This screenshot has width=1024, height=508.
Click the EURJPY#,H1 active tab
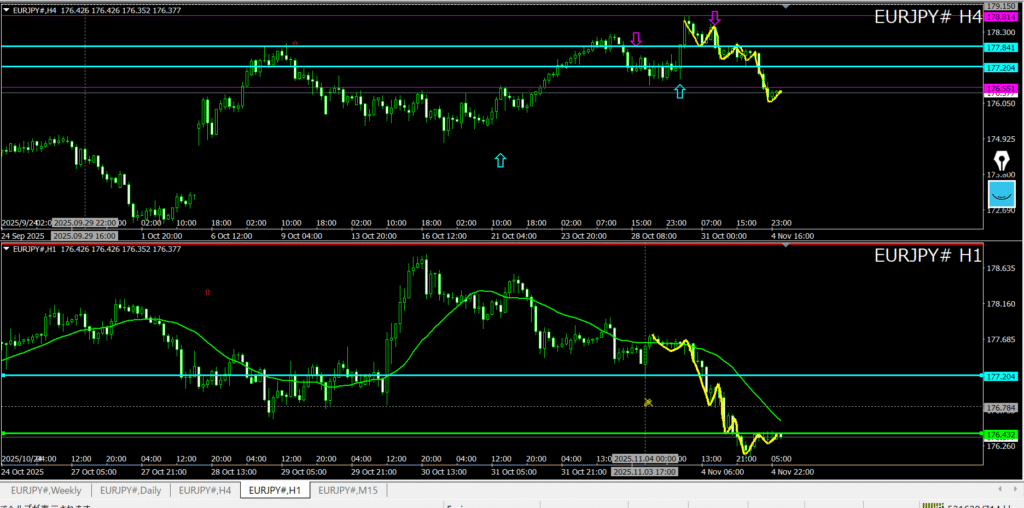275,490
